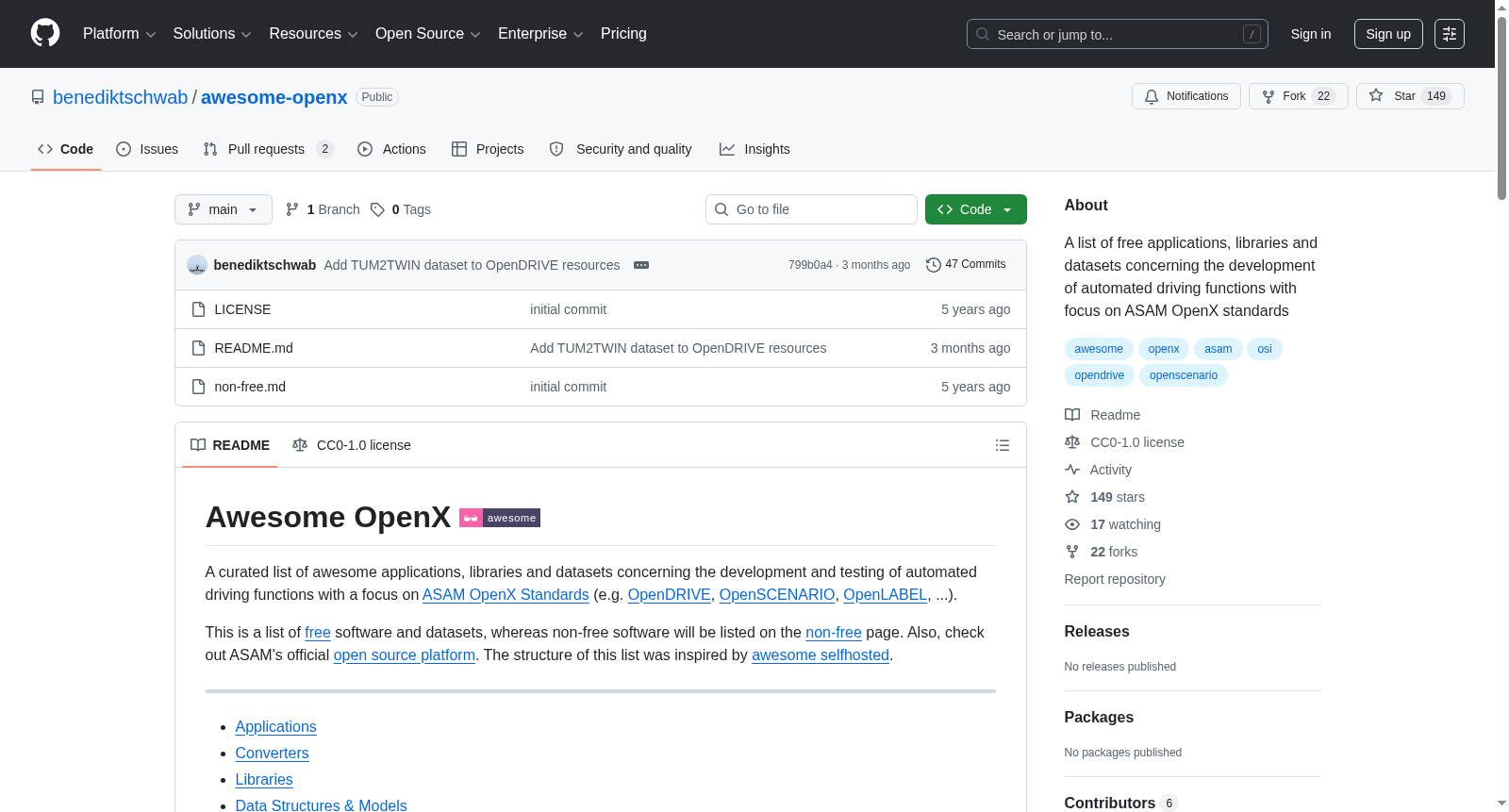Switch to the Projects tab
The width and height of the screenshot is (1509, 812).
488,149
